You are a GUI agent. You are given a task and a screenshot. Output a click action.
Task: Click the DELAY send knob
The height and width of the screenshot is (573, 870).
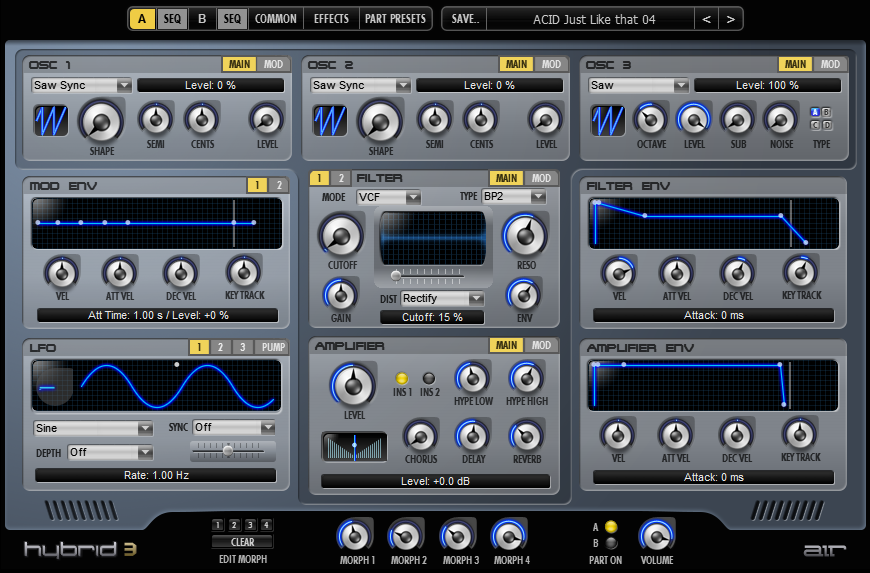[472, 437]
